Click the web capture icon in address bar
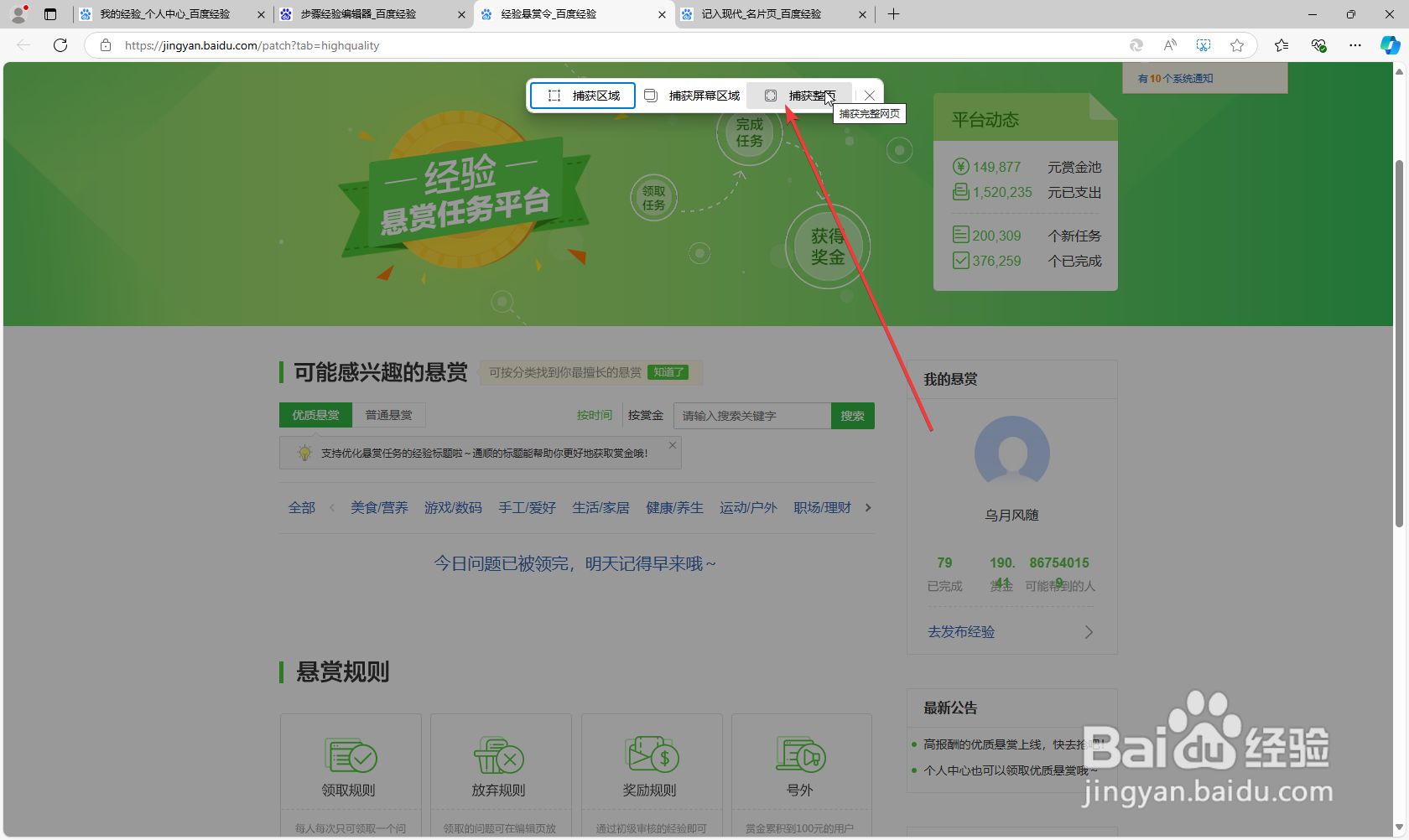 pyautogui.click(x=1204, y=45)
